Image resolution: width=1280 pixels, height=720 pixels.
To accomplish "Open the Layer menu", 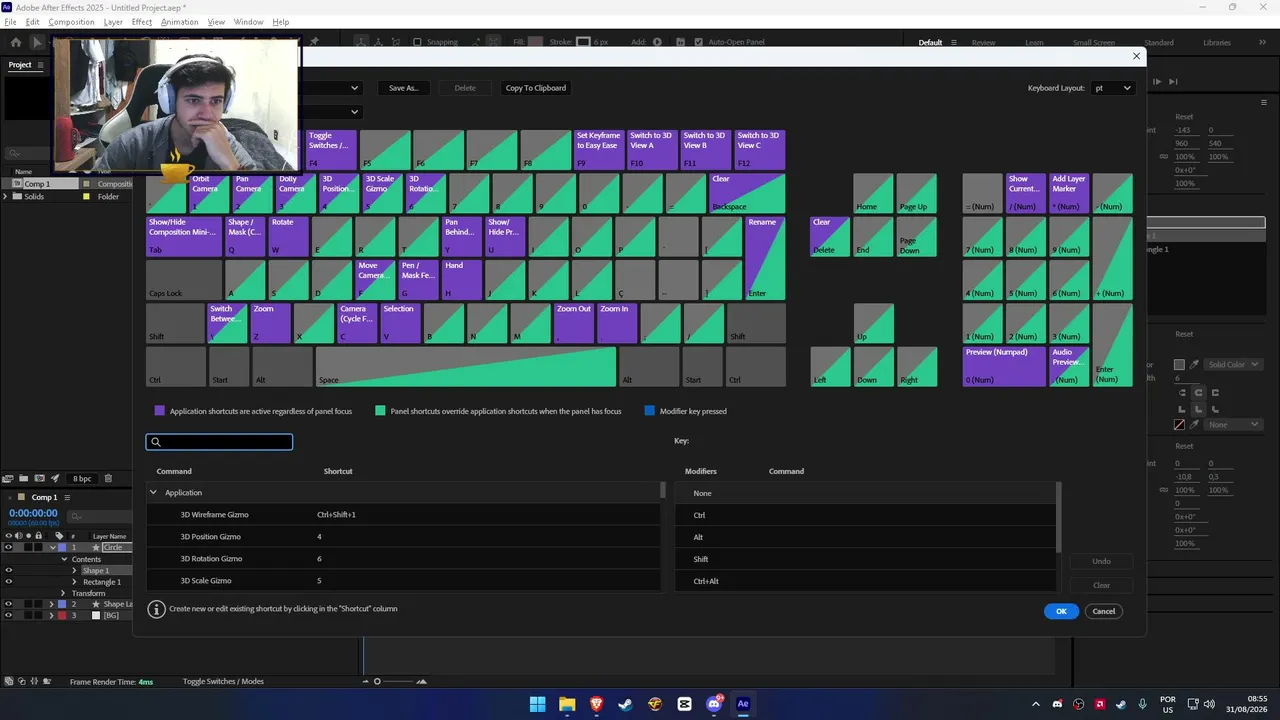I will coord(113,22).
